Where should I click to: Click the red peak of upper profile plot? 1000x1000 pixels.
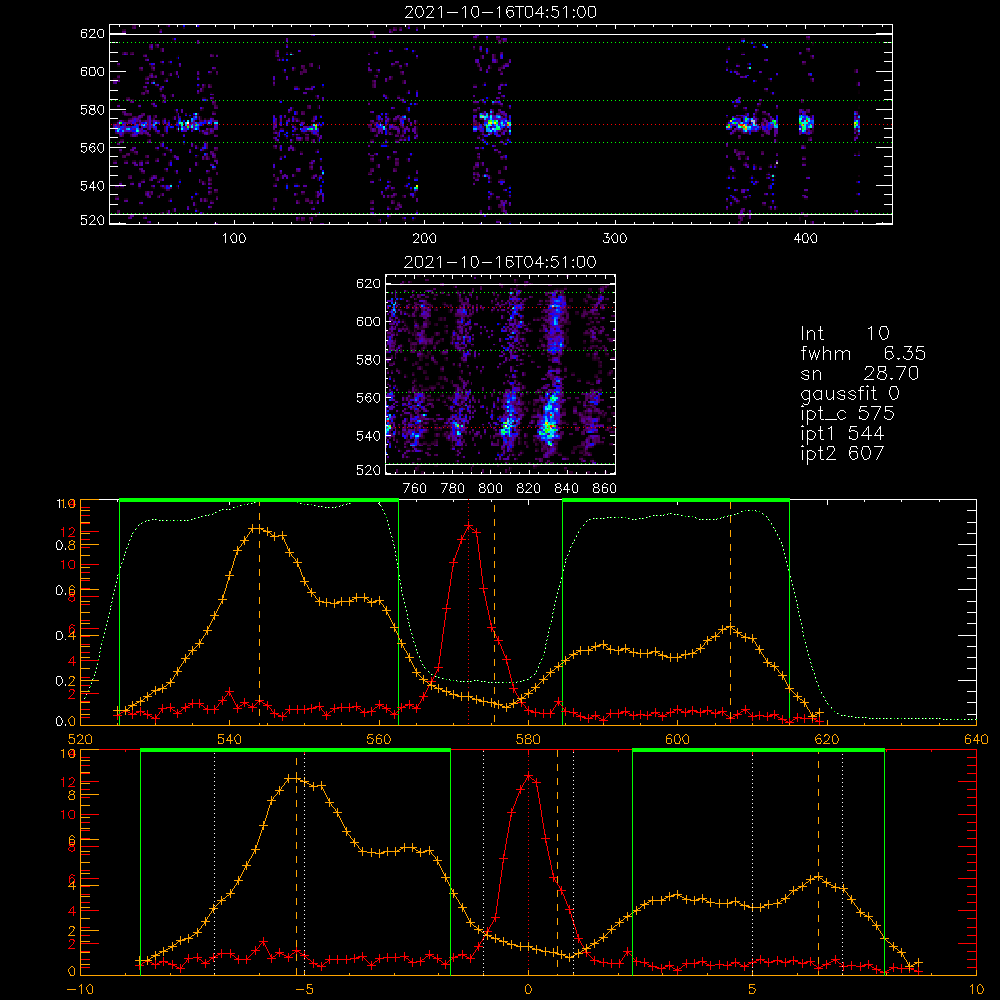click(x=469, y=526)
